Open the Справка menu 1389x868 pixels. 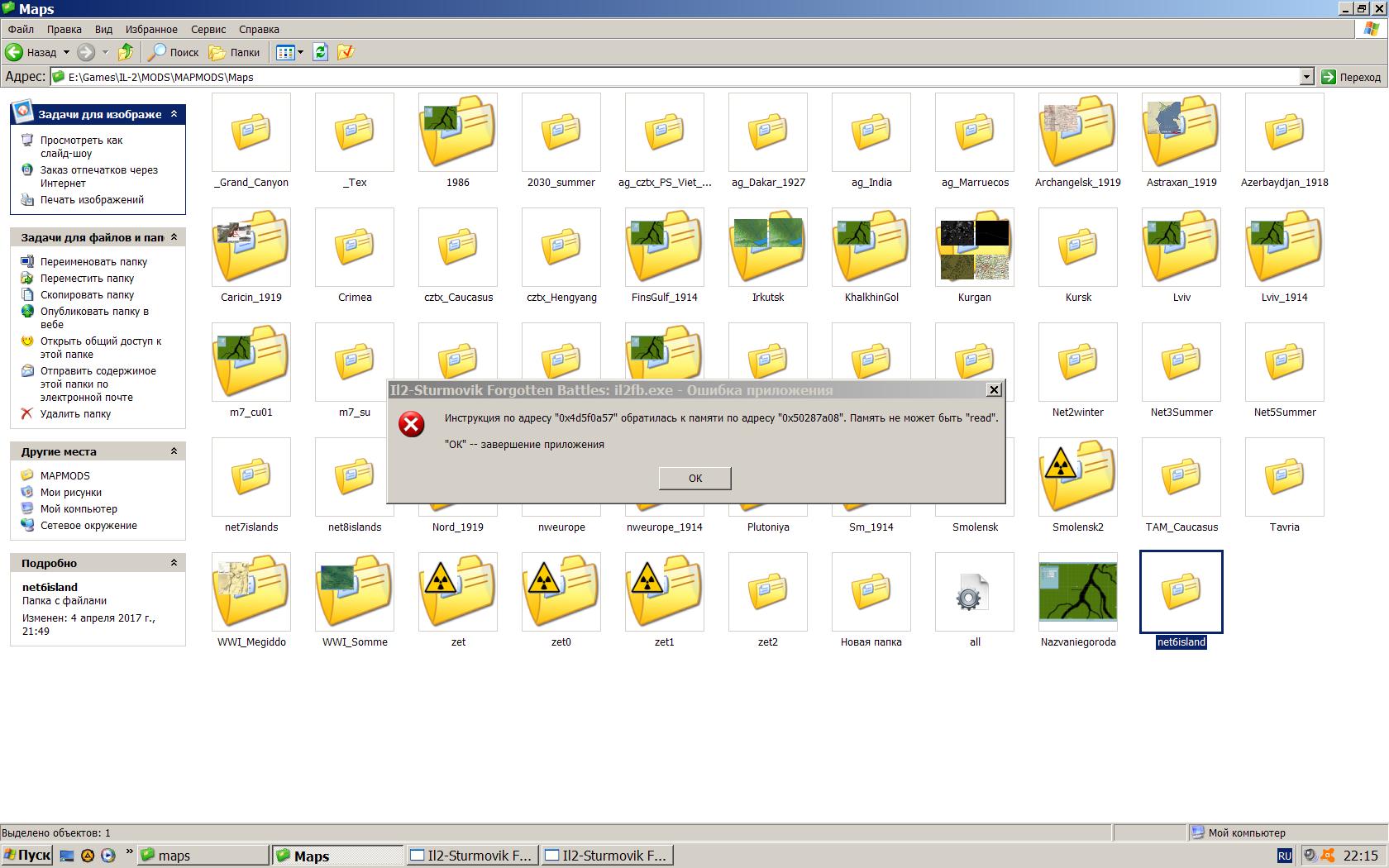point(259,29)
